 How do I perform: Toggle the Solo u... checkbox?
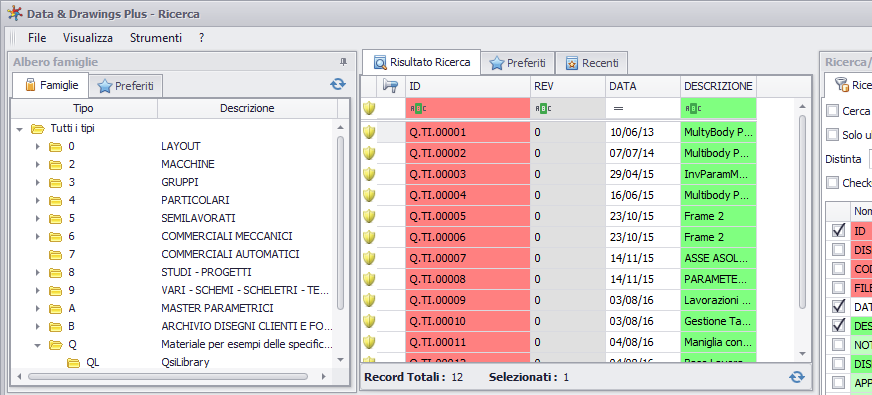832,135
